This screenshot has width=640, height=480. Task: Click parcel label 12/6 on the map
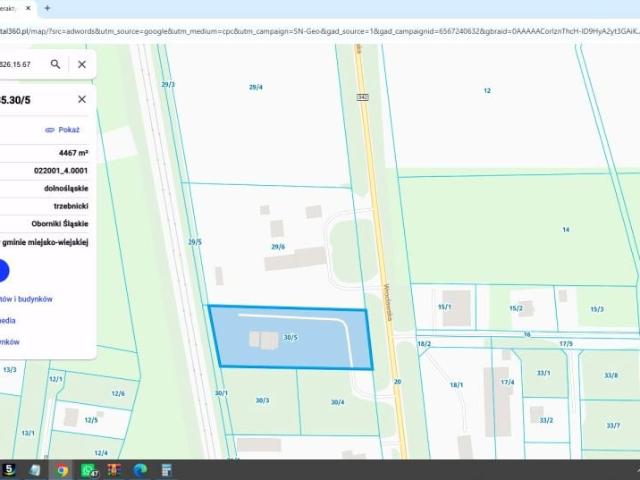click(x=118, y=393)
